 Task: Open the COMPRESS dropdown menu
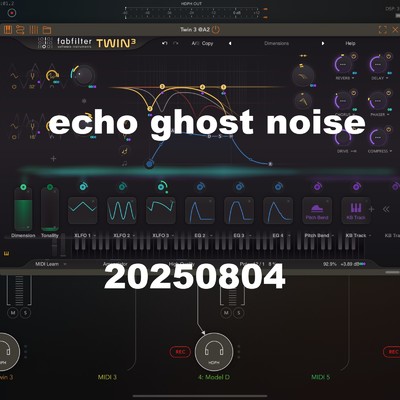coord(380,151)
